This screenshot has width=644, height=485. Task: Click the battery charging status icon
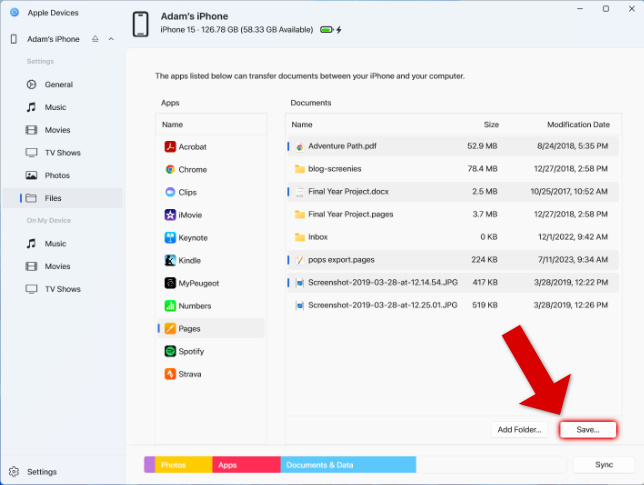coord(331,30)
